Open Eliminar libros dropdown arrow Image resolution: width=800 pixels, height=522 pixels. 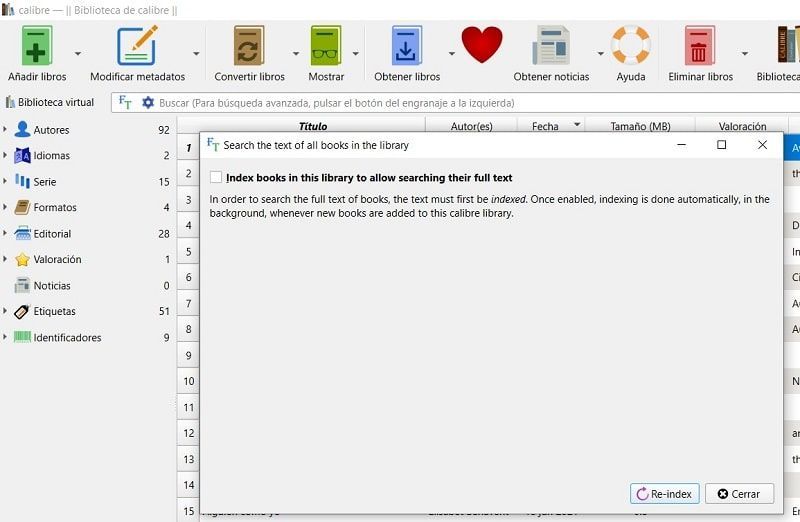pos(745,53)
